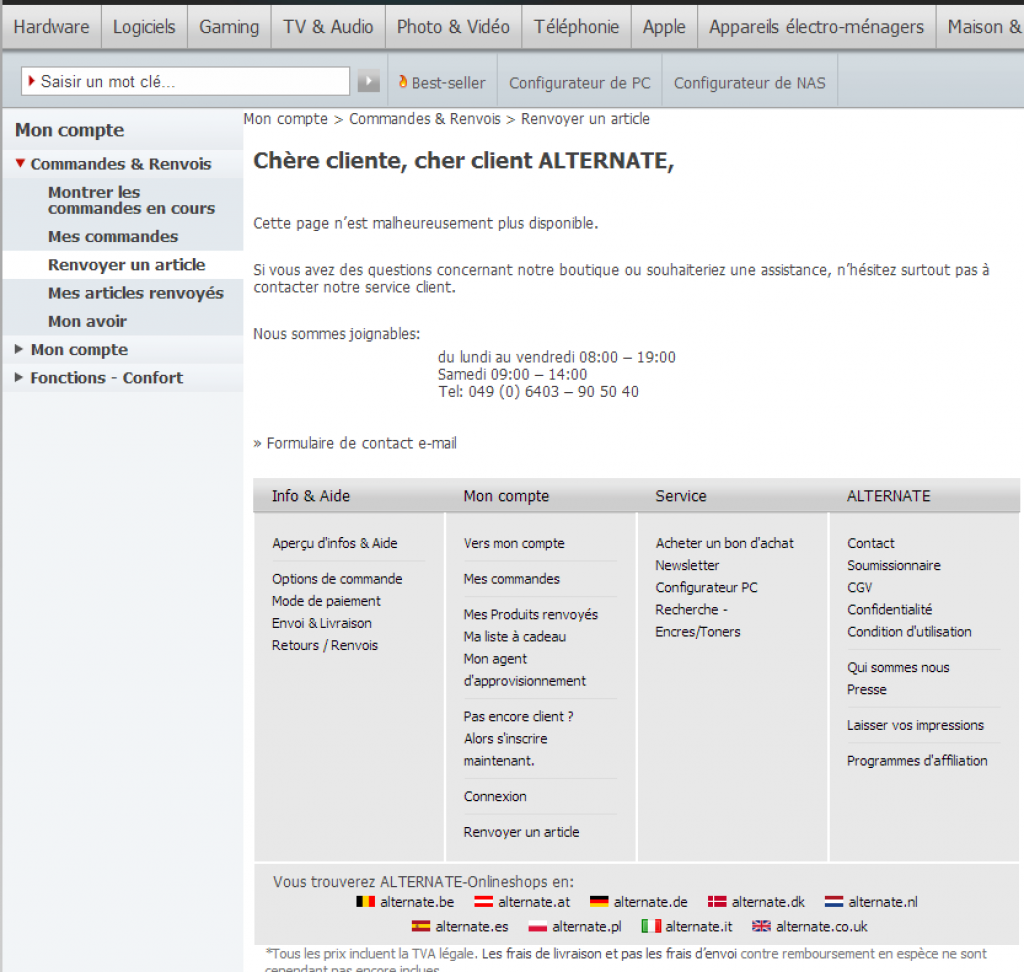Click Connexion link
The height and width of the screenshot is (972, 1024).
point(495,796)
